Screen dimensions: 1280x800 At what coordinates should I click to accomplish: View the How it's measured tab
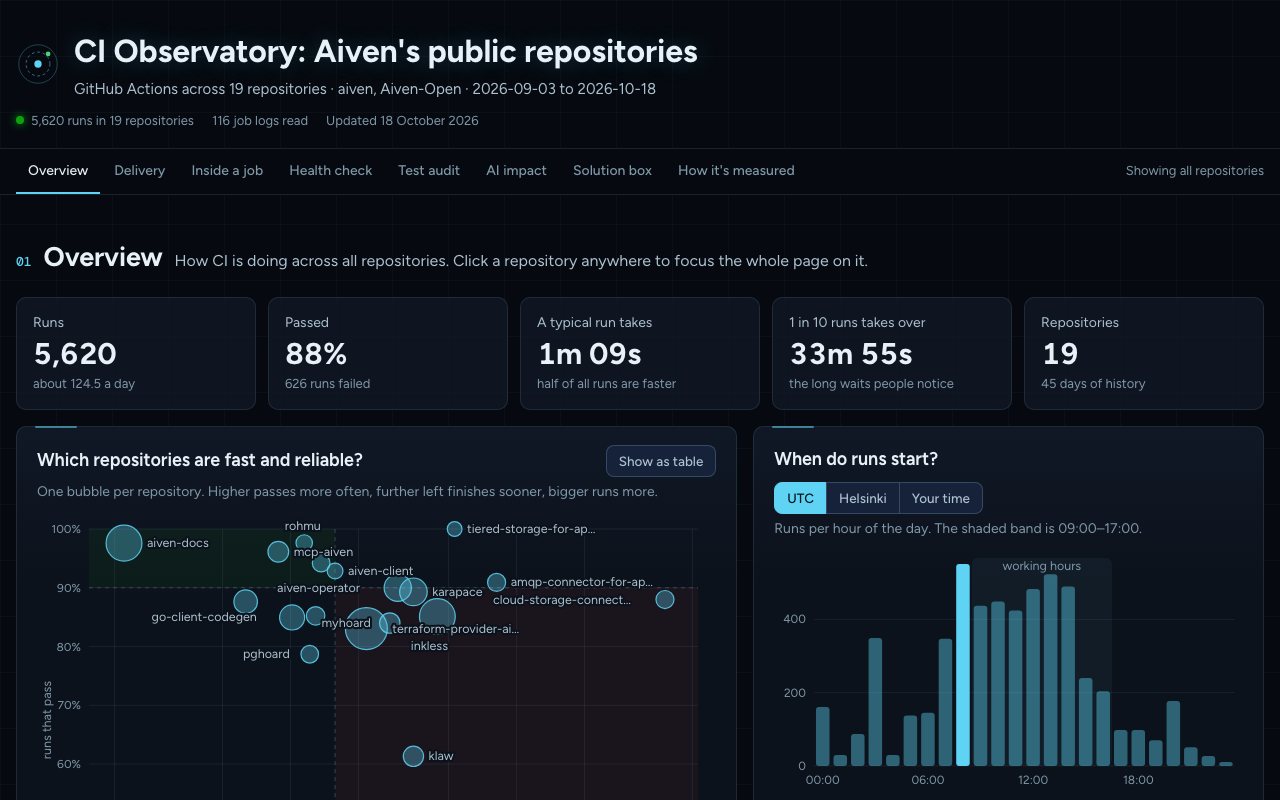pos(736,171)
